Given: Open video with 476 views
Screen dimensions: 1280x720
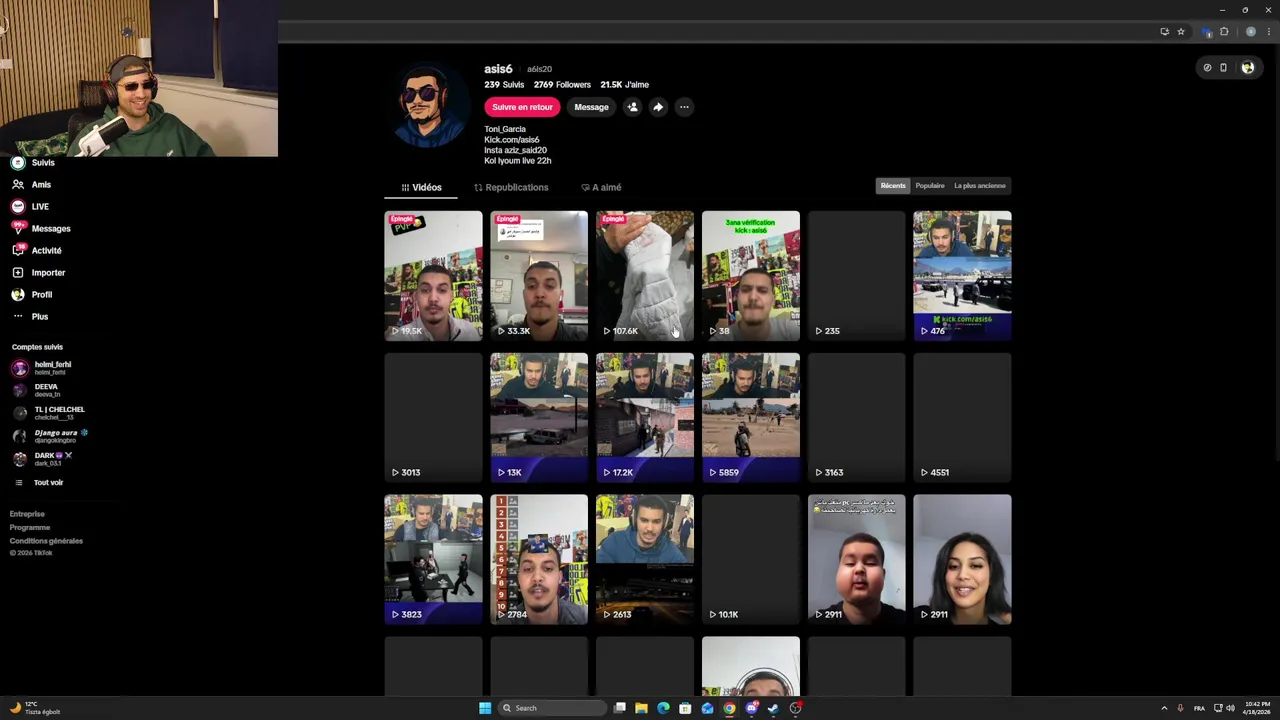Looking at the screenshot, I should [x=962, y=276].
